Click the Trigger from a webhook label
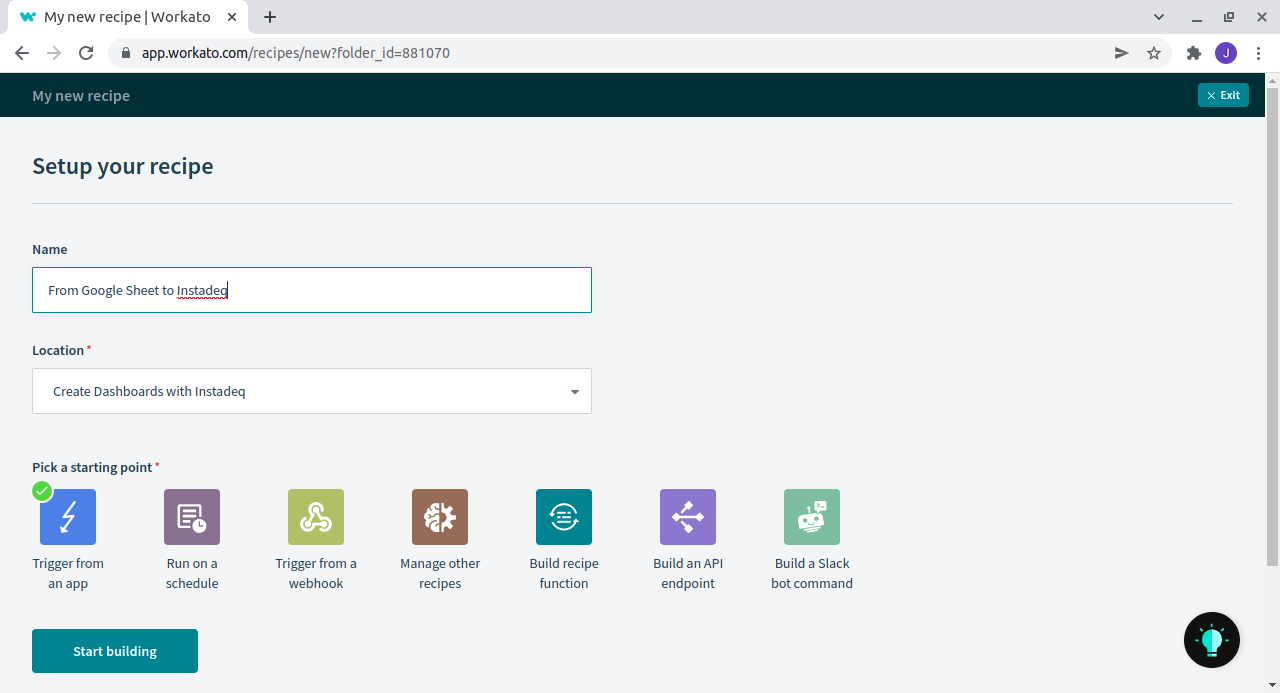 click(x=316, y=573)
